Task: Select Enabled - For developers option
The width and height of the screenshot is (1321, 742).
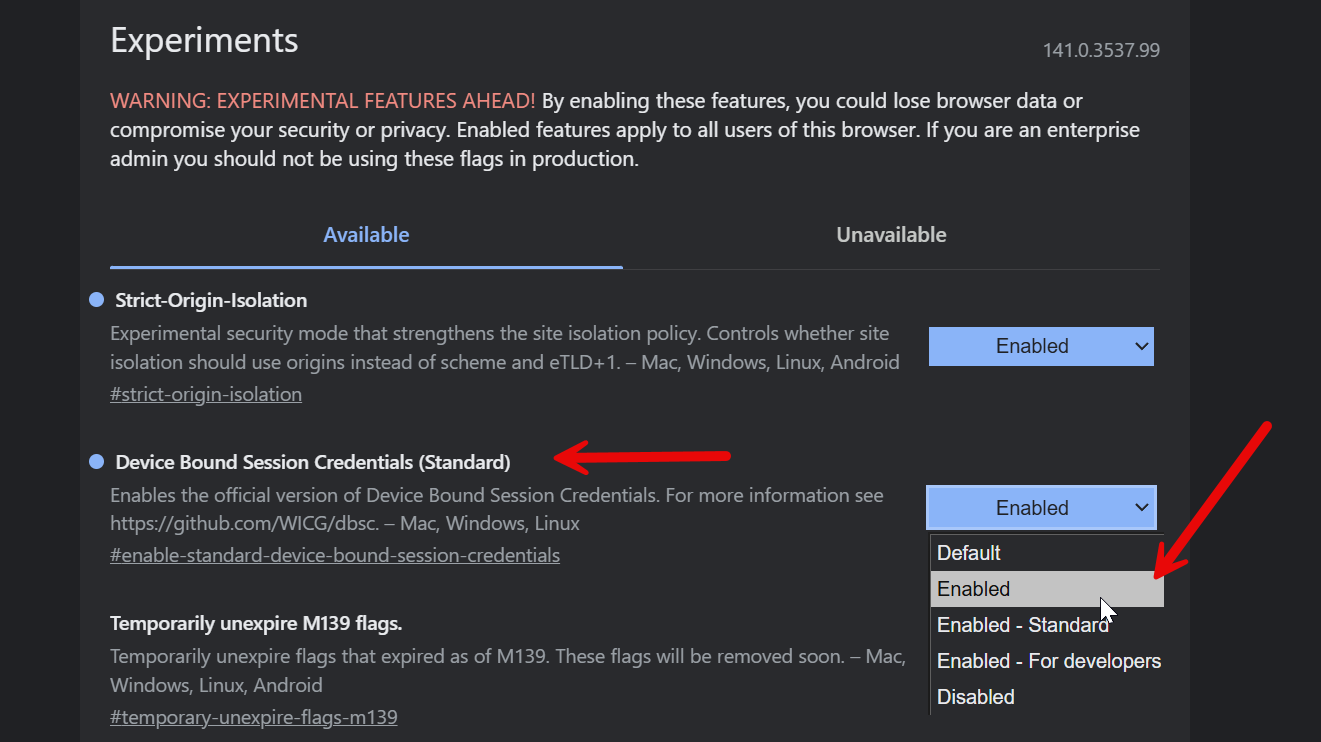Action: click(1048, 661)
